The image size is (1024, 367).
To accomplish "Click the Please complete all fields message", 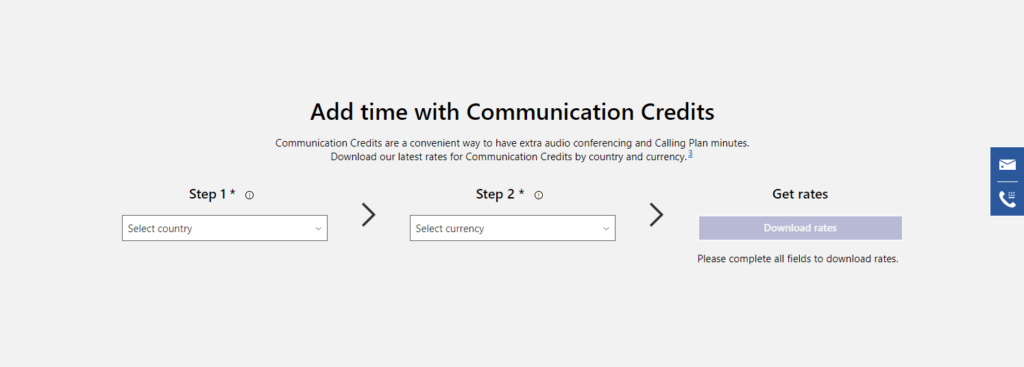I will pos(798,259).
